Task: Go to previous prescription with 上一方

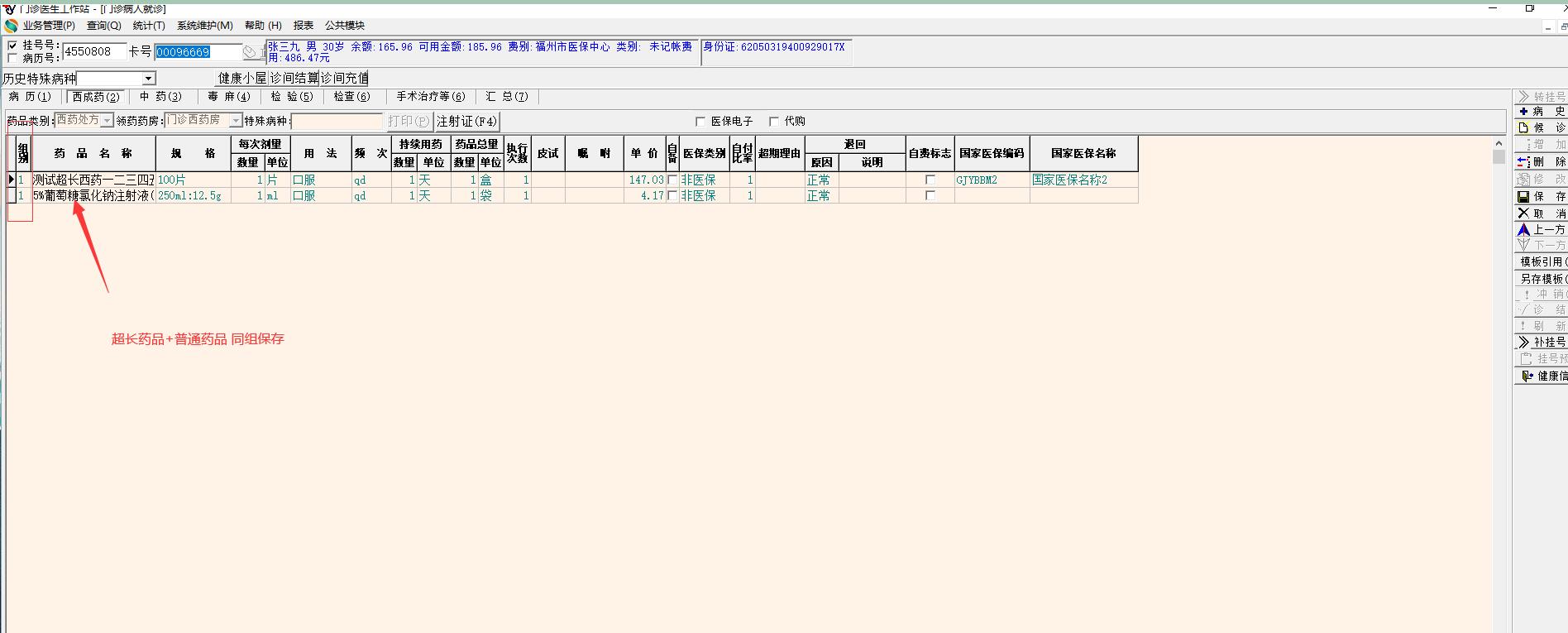Action: [1542, 229]
